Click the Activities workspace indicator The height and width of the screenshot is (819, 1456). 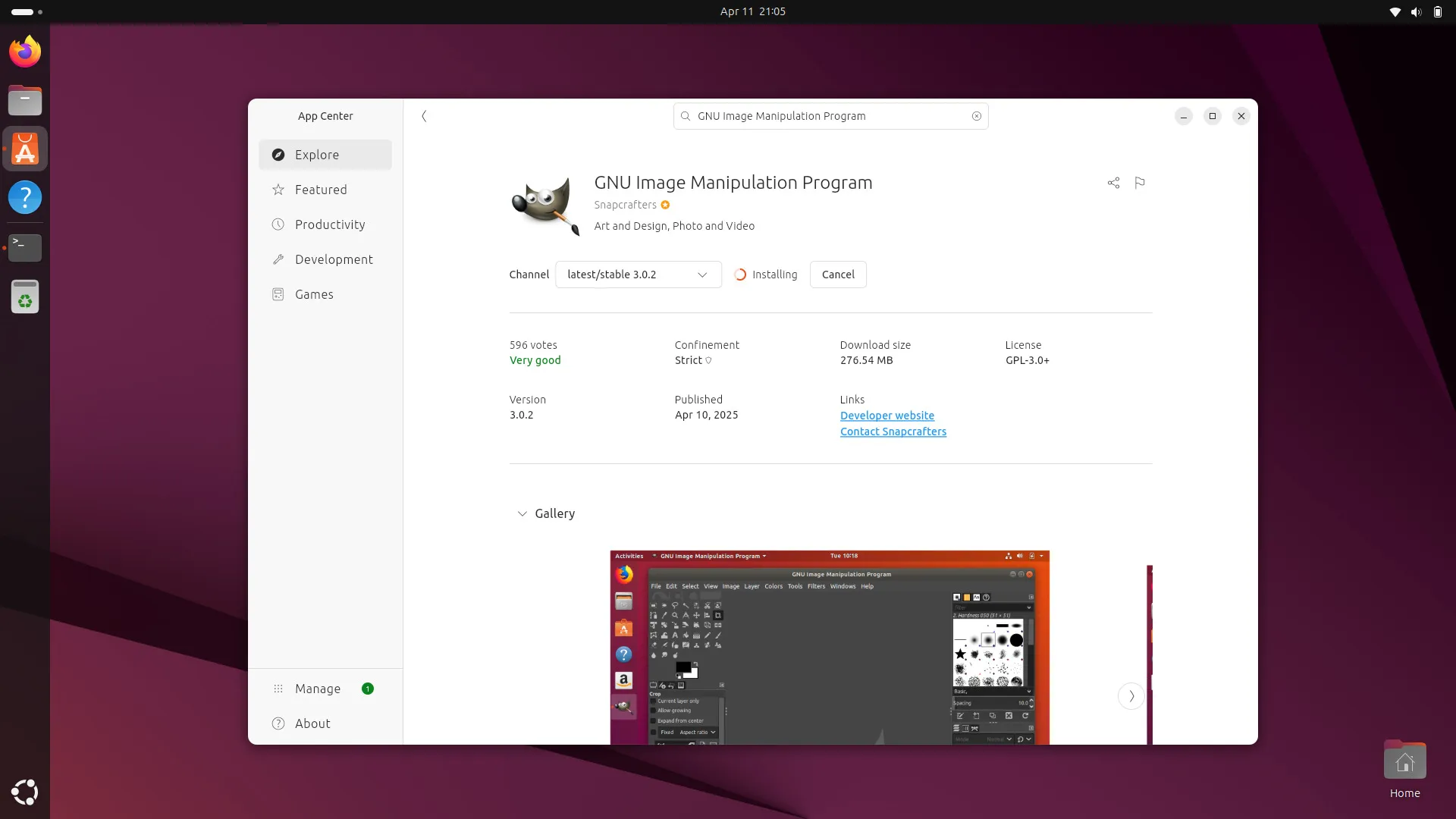tap(27, 11)
